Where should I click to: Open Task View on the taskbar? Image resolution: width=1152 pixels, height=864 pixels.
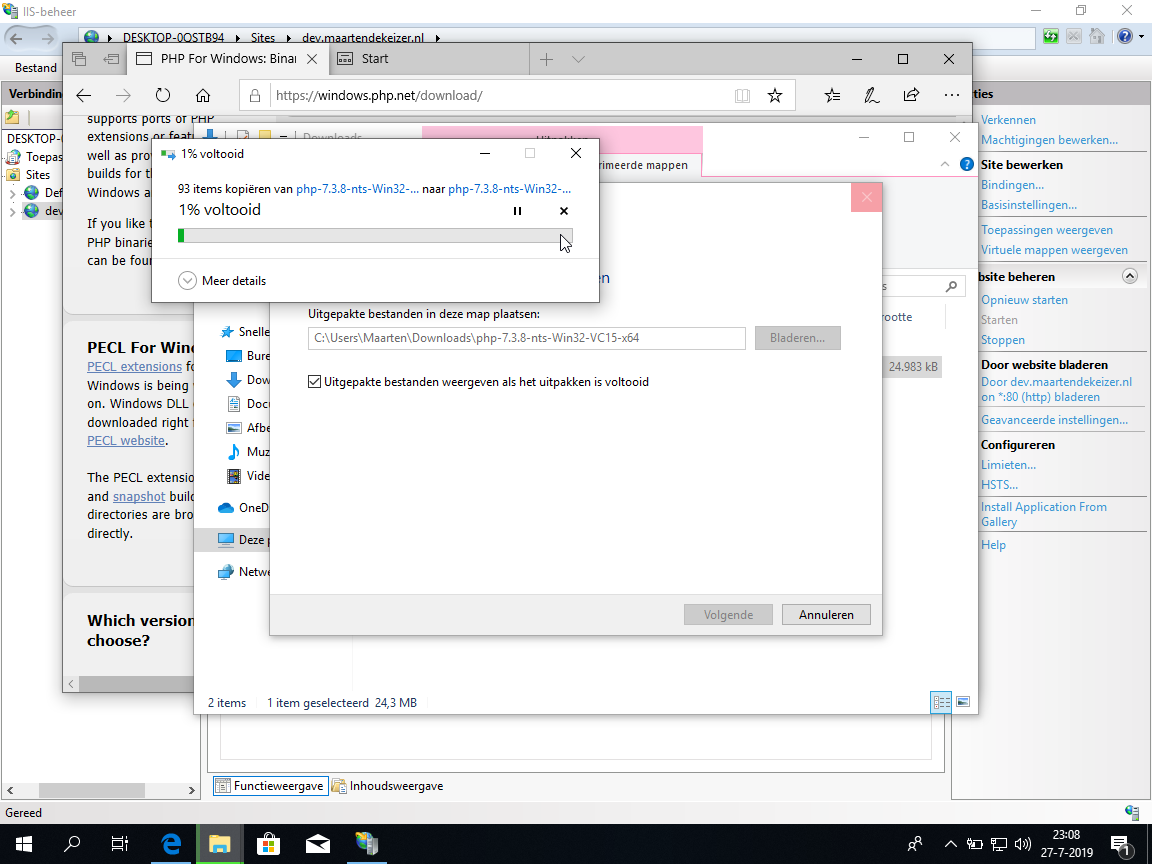120,843
